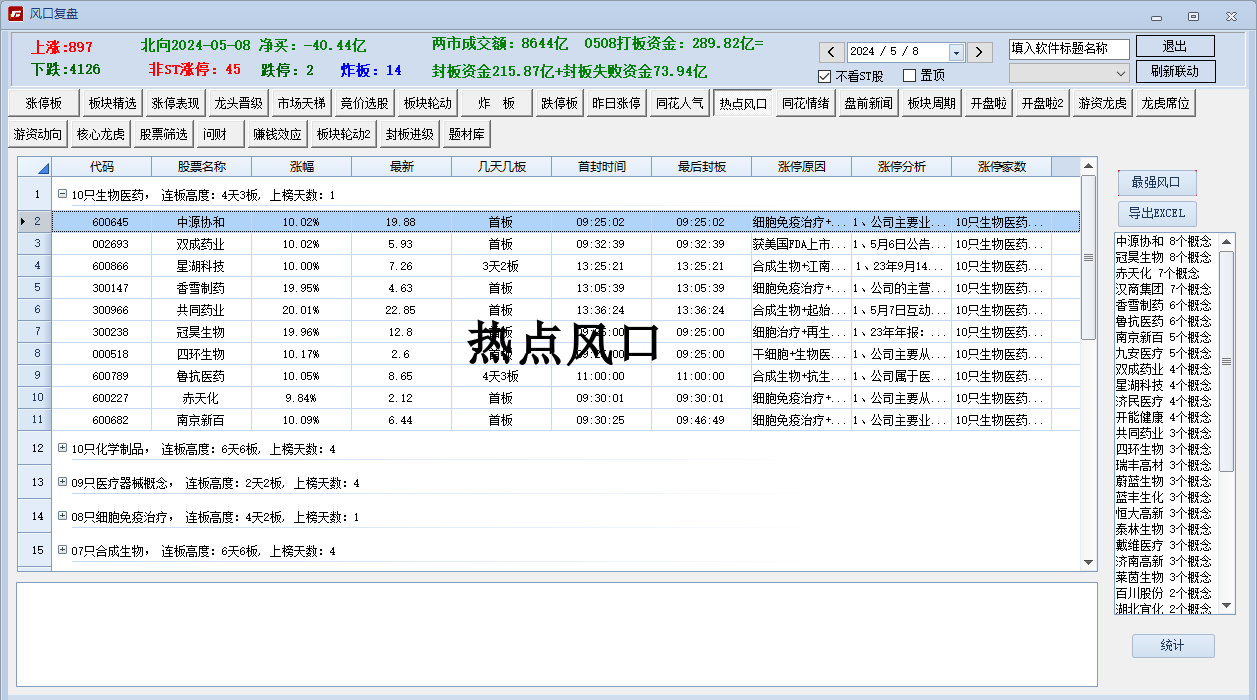
Task: Toggle the 不看ST股 checkbox
Action: [x=825, y=76]
